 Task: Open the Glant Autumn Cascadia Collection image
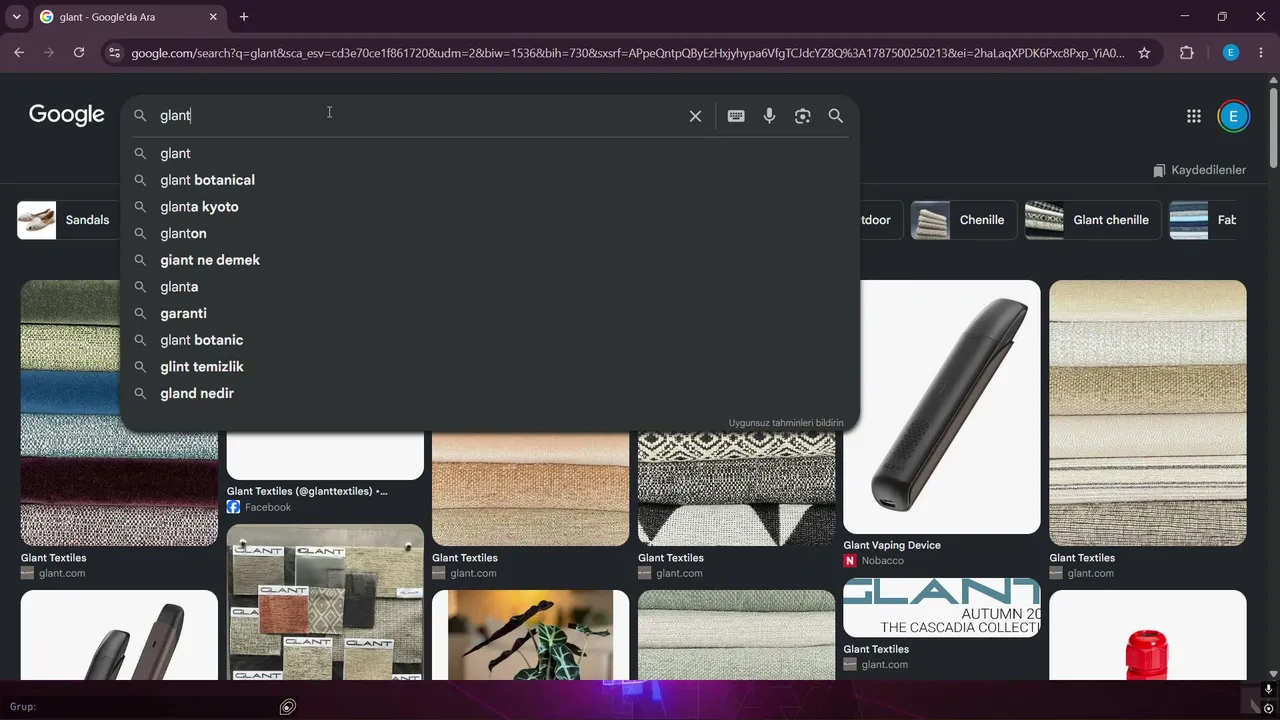pyautogui.click(x=942, y=607)
